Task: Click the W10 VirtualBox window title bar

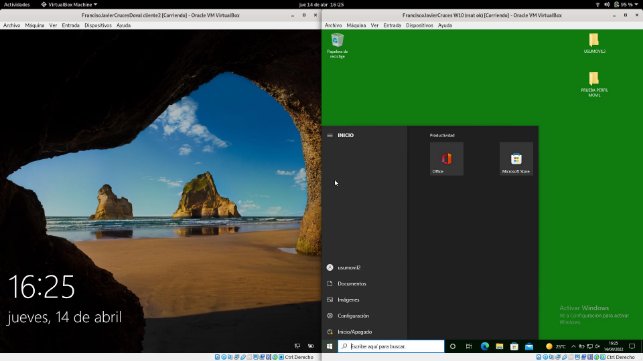Action: [x=482, y=15]
